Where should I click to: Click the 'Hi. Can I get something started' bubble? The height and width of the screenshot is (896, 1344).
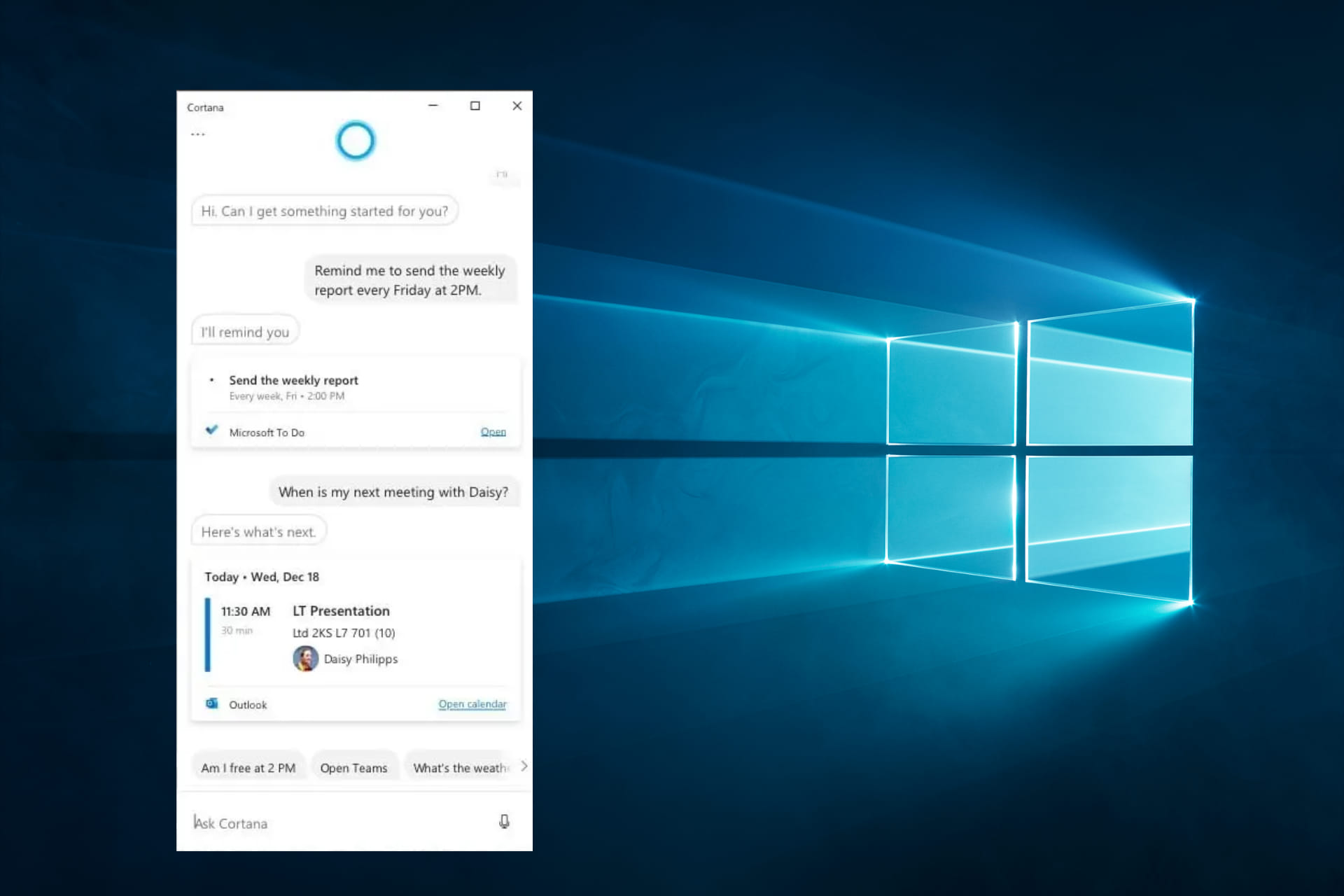[x=325, y=211]
